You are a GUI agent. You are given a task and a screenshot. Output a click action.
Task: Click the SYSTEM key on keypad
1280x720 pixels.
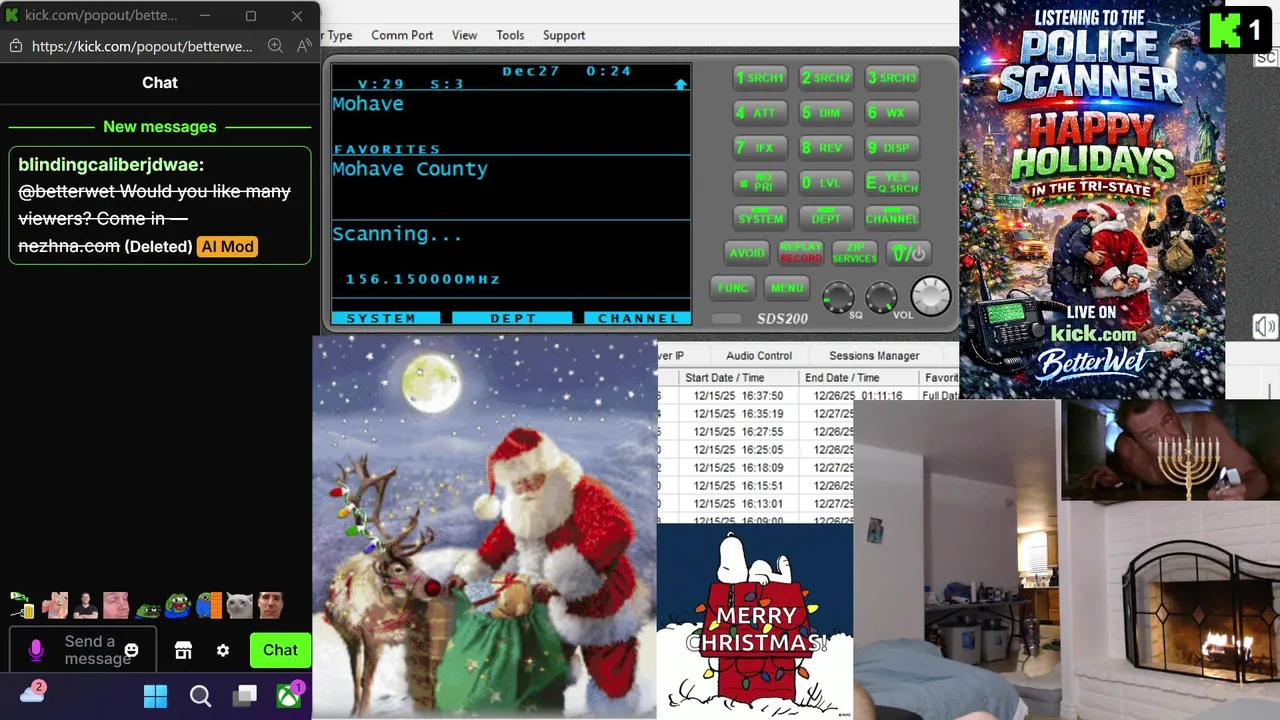coord(761,218)
